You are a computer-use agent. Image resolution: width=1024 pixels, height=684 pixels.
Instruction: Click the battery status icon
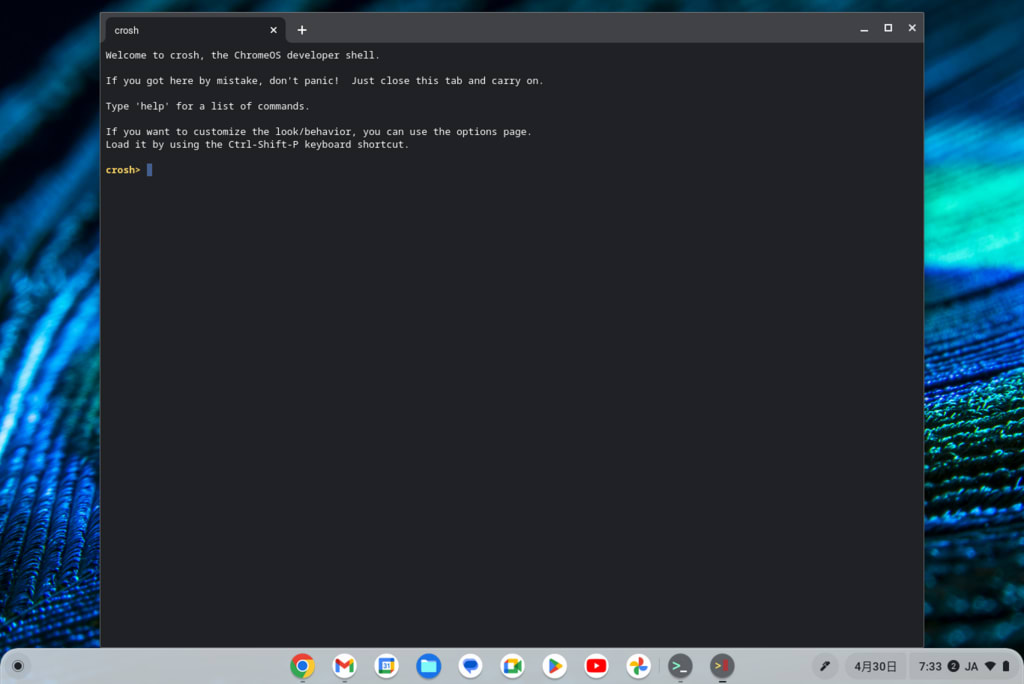[x=1006, y=666]
